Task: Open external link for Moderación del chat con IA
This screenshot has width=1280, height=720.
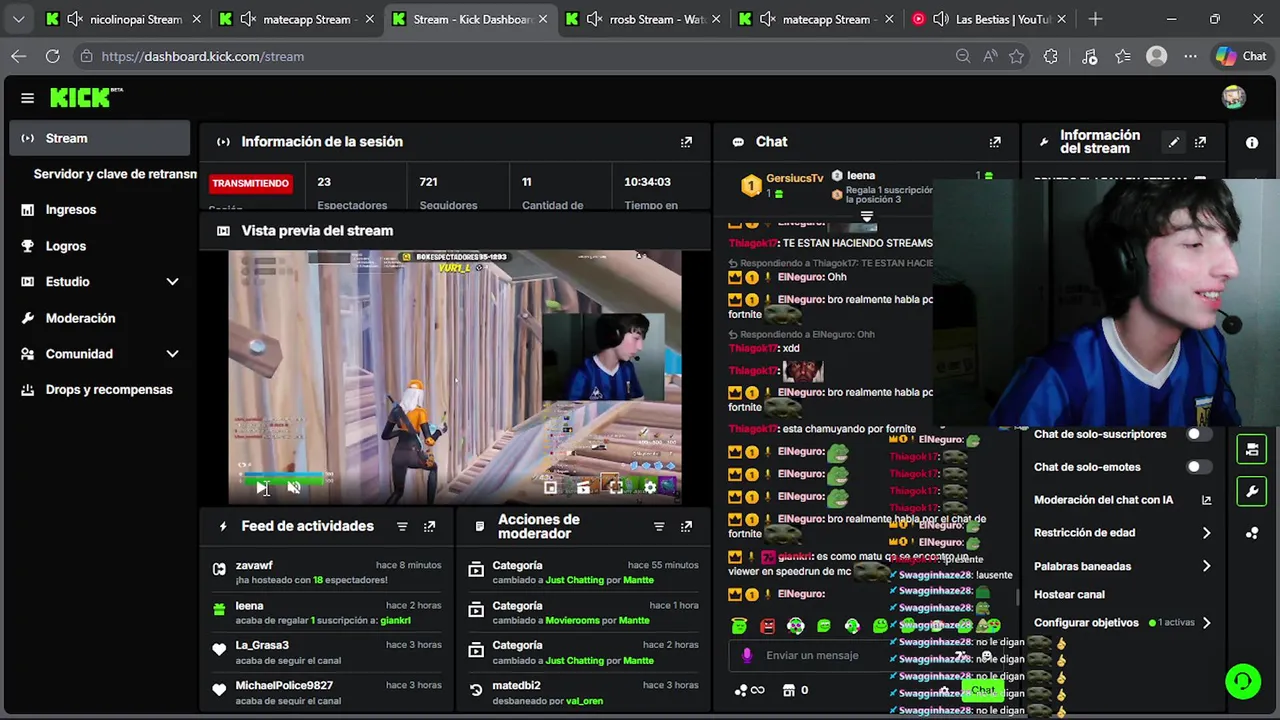Action: click(1206, 500)
